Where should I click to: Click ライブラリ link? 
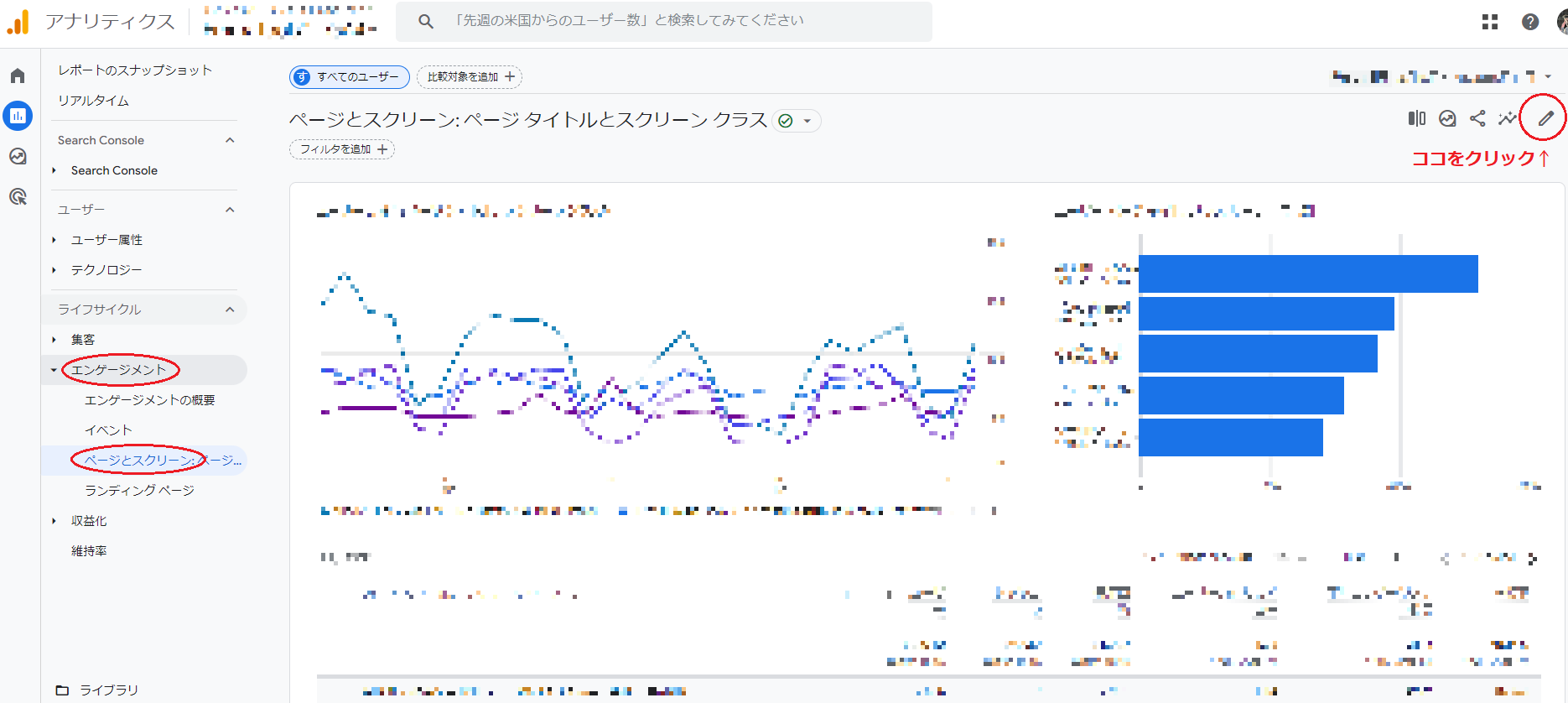[109, 690]
